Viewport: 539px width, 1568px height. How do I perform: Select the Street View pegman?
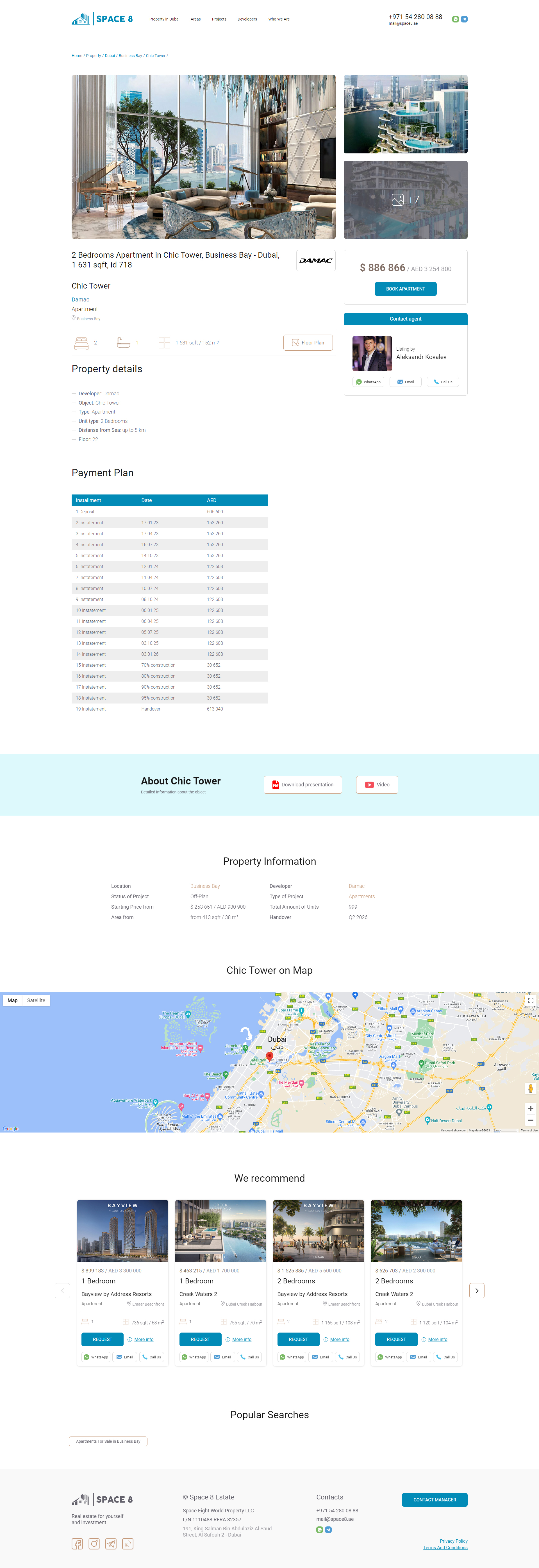coord(531,1088)
